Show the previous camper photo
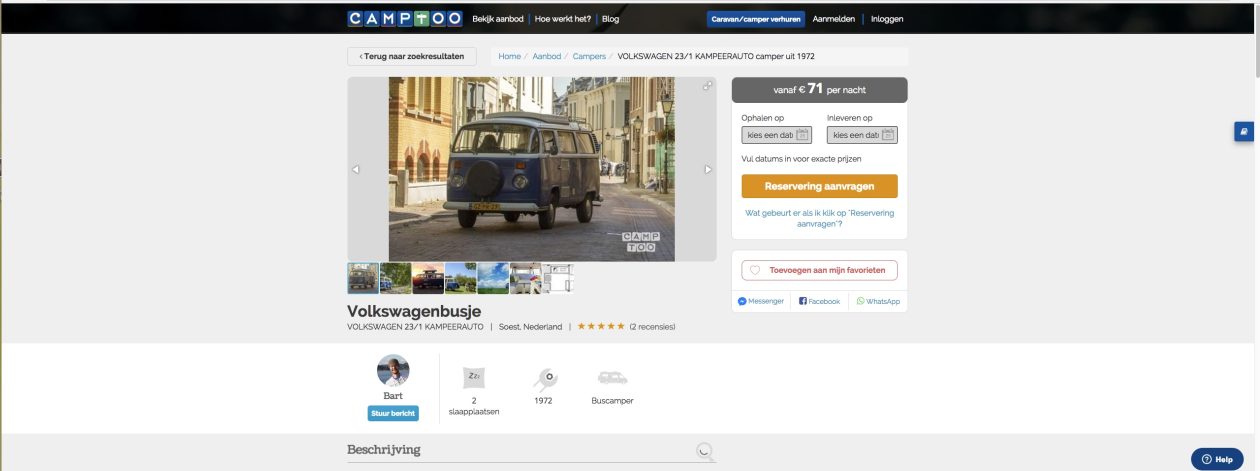This screenshot has height=471, width=1260. point(356,169)
